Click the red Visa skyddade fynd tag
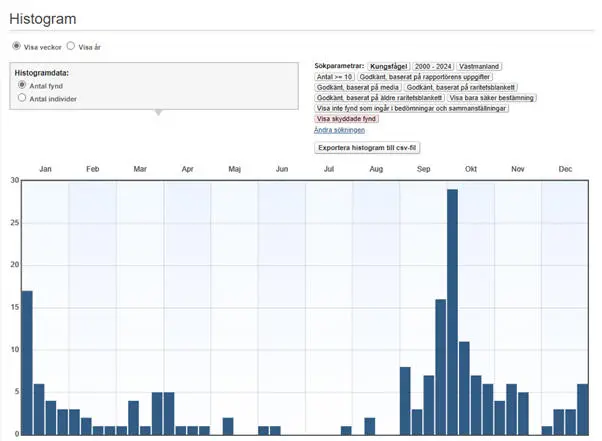The image size is (602, 441). (x=347, y=119)
